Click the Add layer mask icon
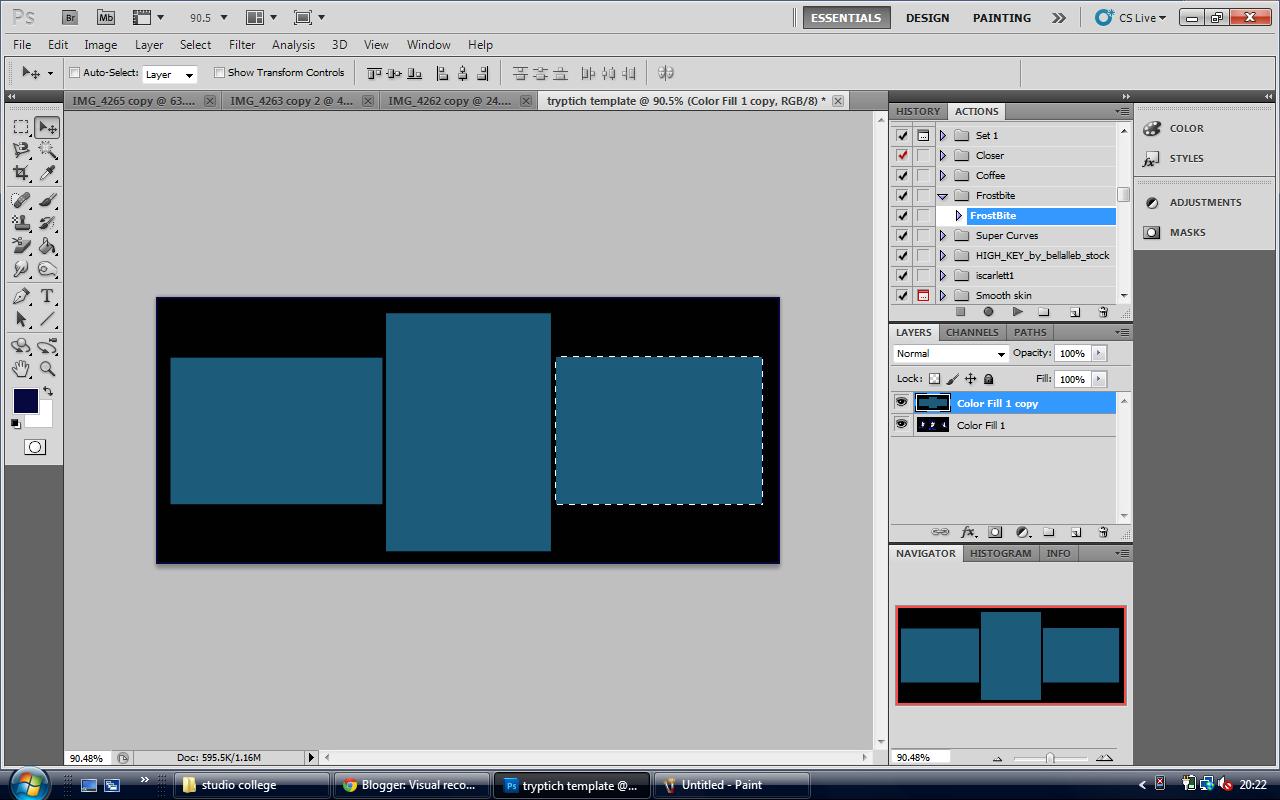This screenshot has width=1280, height=800. pos(995,532)
